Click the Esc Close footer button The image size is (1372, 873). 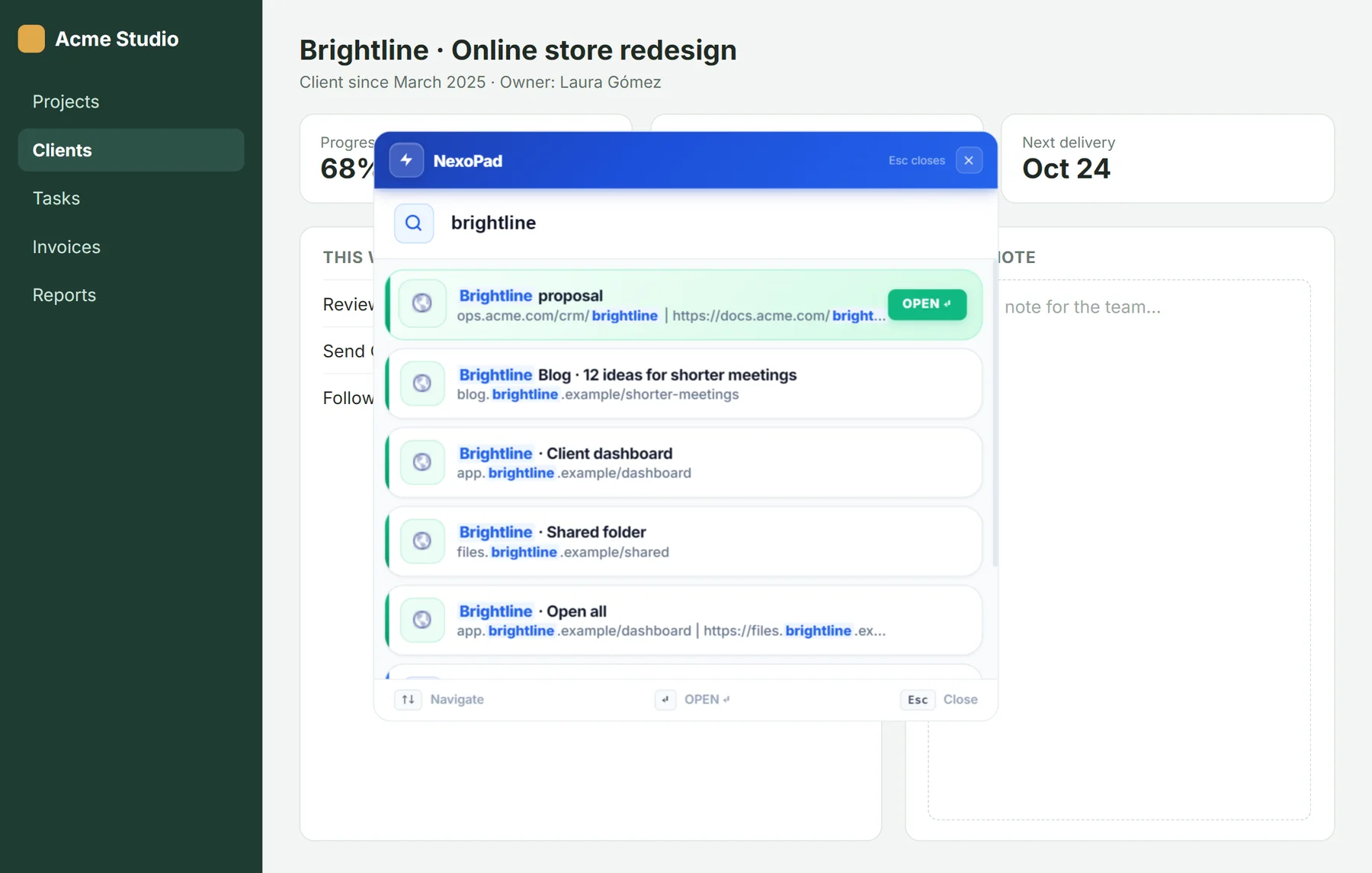[x=939, y=699]
